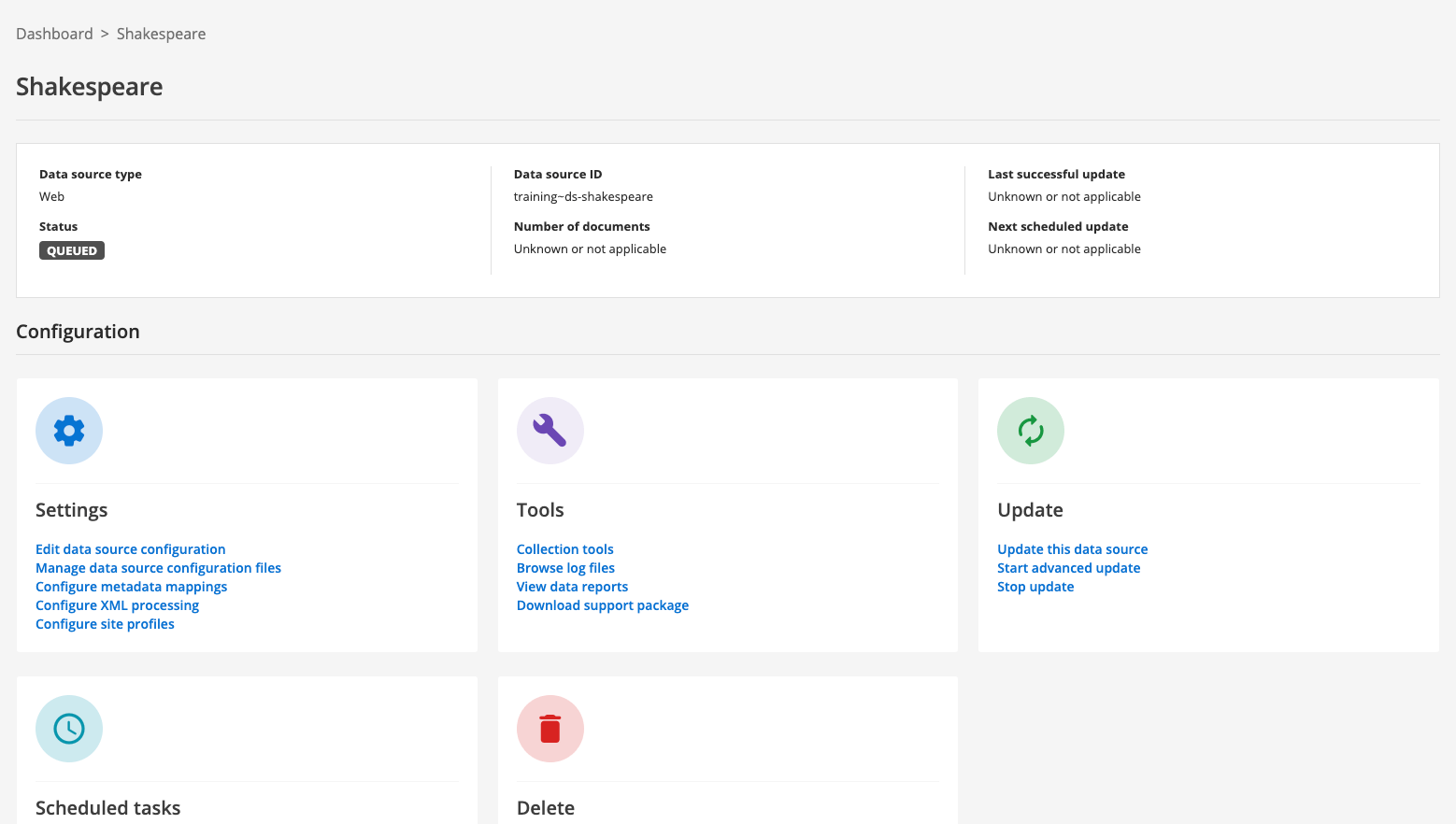Viewport: 1456px width, 824px height.
Task: Click Shakespeare in the breadcrumb
Action: click(x=161, y=34)
